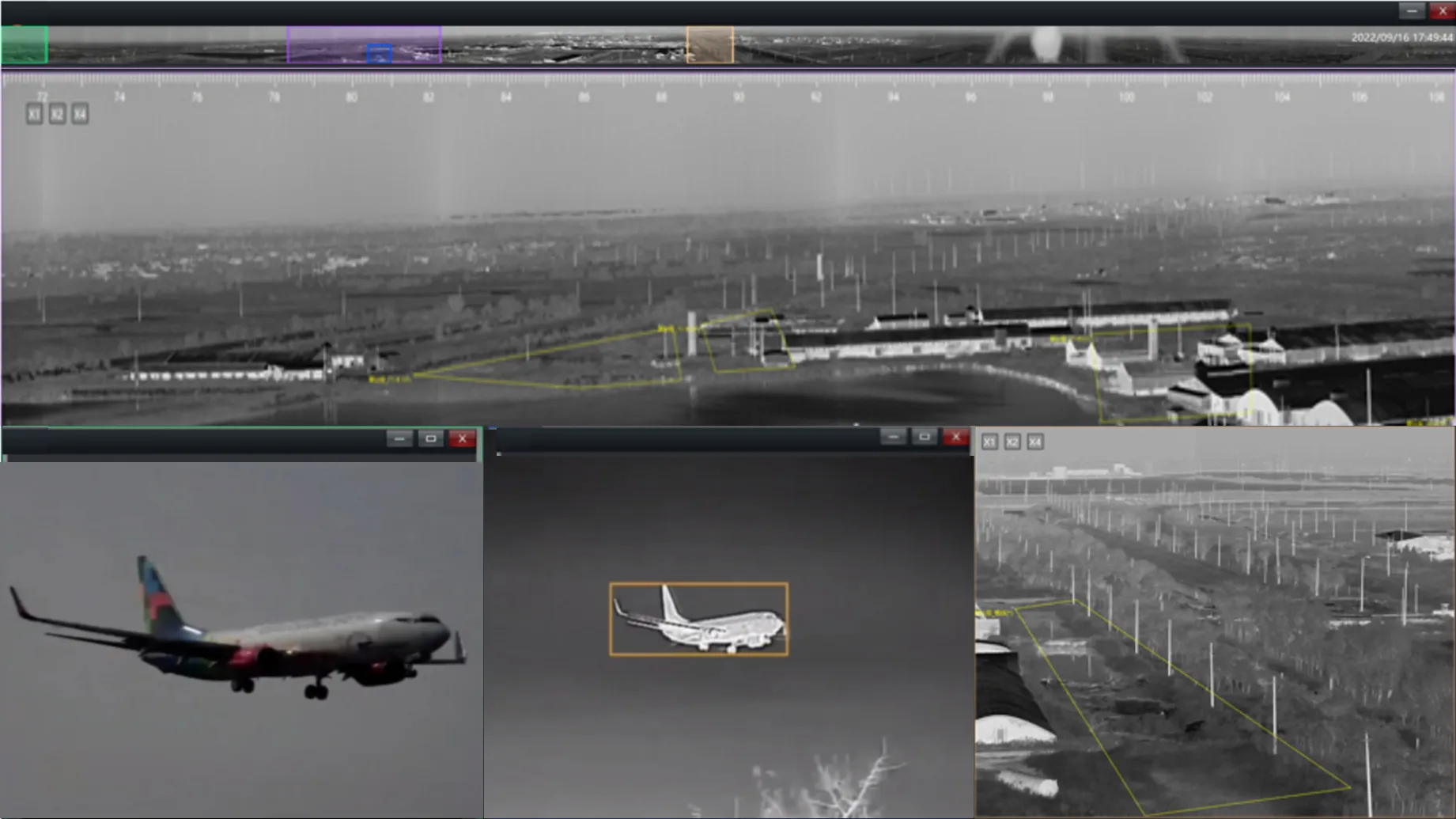This screenshot has width=1456, height=819.
Task: Select the orange aircraft tracking box
Action: [x=698, y=620]
